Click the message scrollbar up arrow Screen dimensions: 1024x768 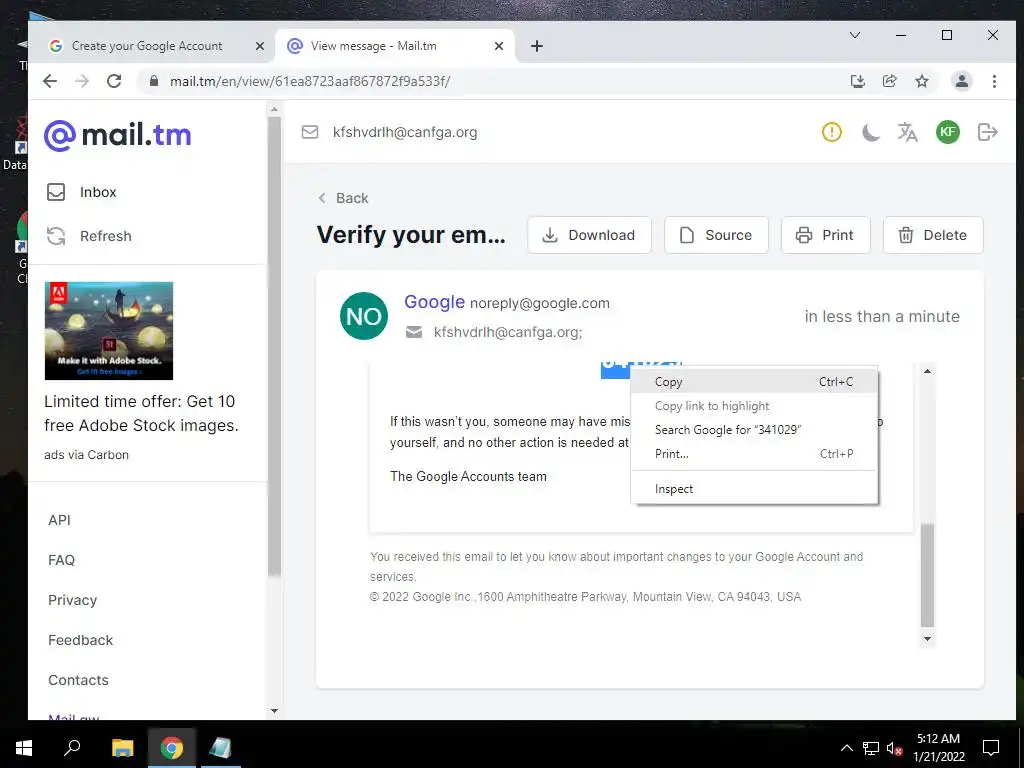[x=927, y=371]
